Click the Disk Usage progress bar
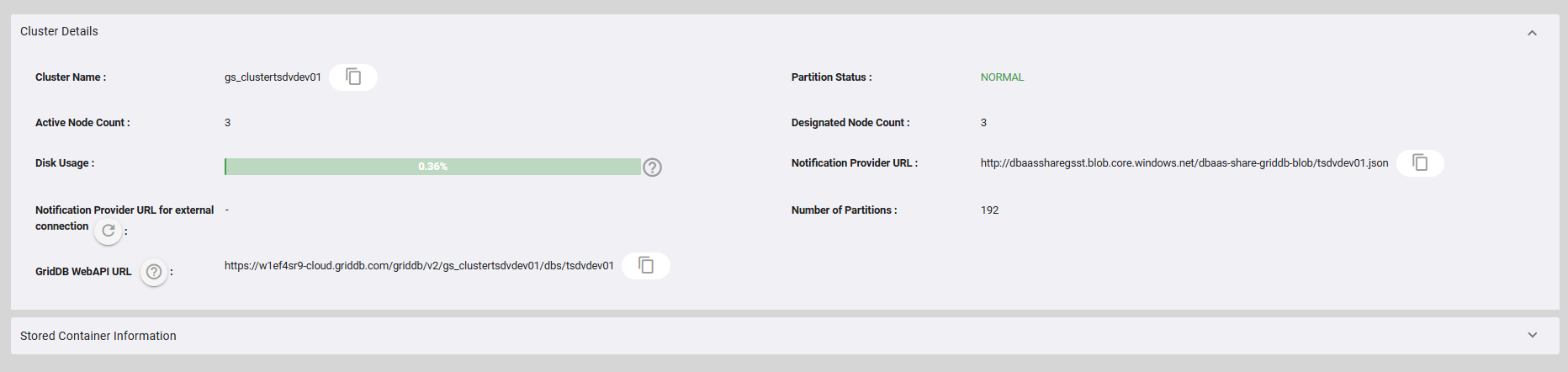Viewport: 1568px width, 372px height. coord(432,167)
